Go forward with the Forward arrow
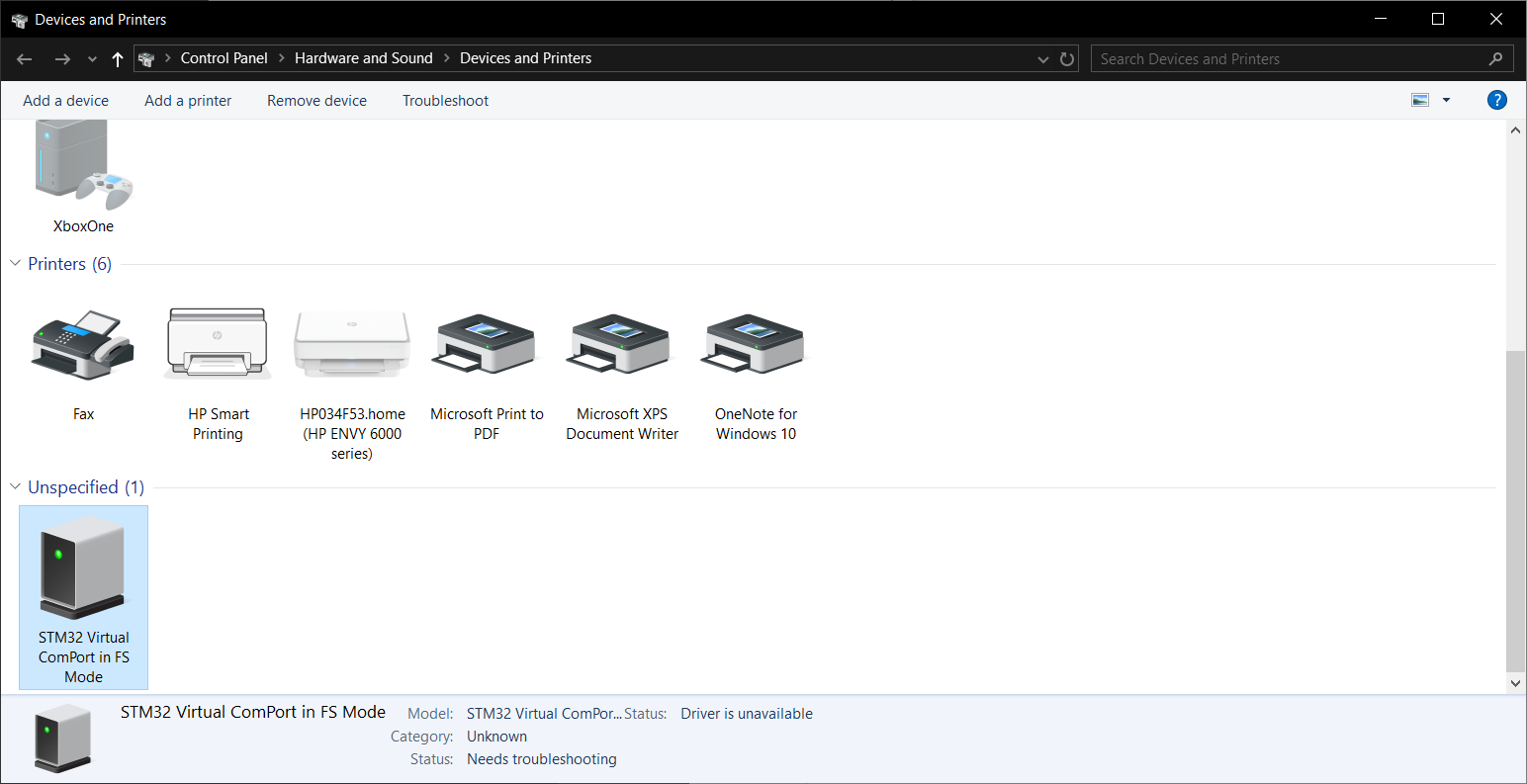The width and height of the screenshot is (1527, 784). pos(62,59)
